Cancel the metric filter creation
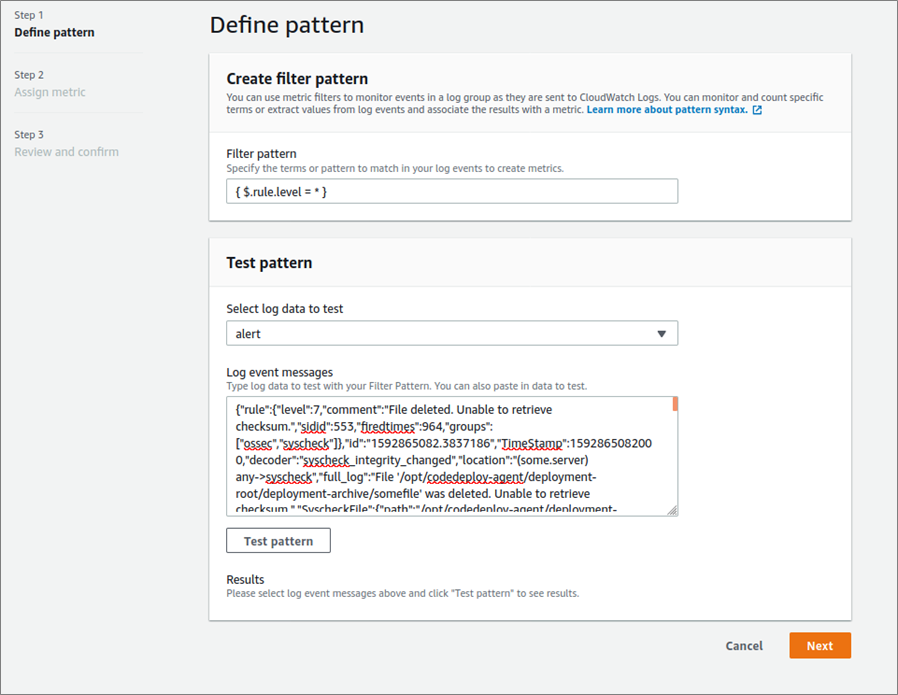This screenshot has height=695, width=898. tap(744, 646)
